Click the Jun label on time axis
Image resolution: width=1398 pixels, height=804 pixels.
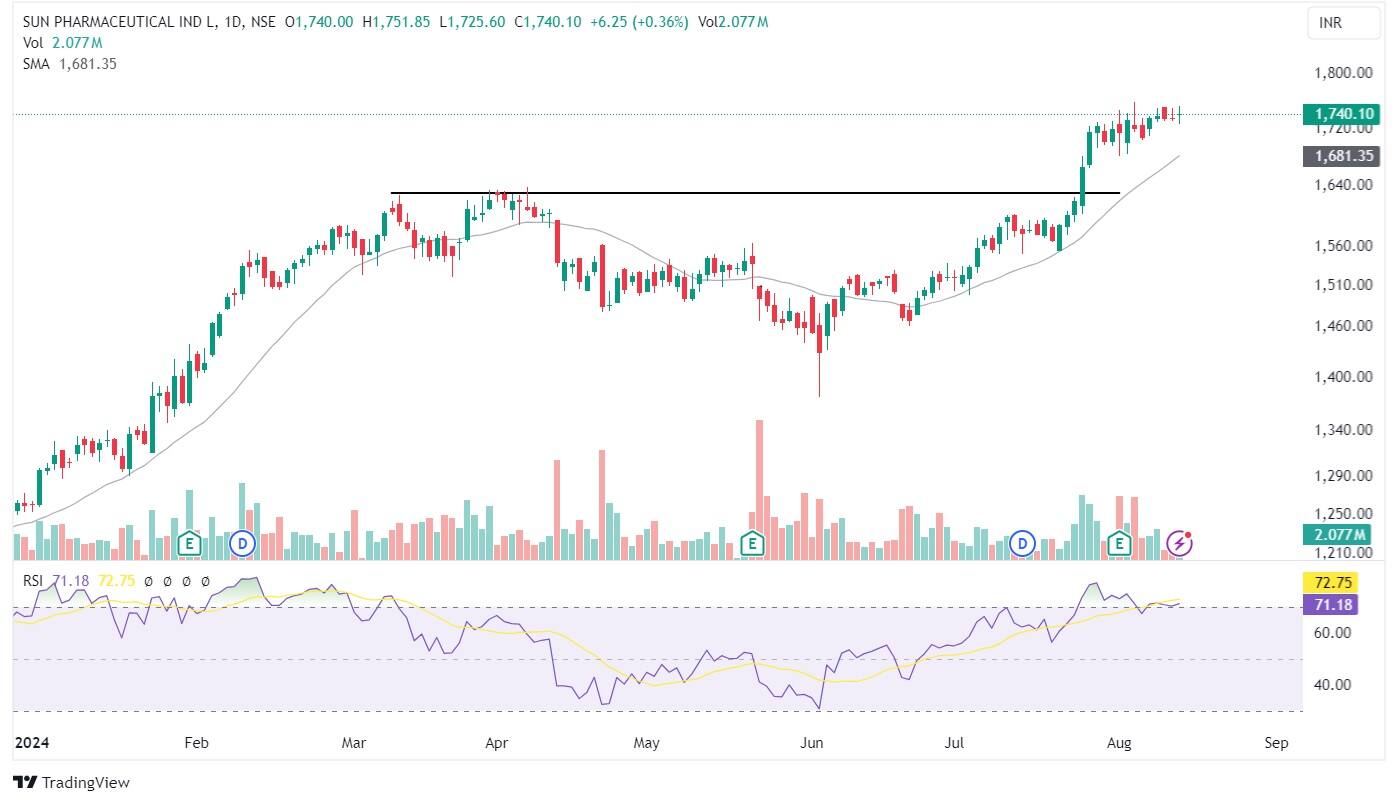812,743
